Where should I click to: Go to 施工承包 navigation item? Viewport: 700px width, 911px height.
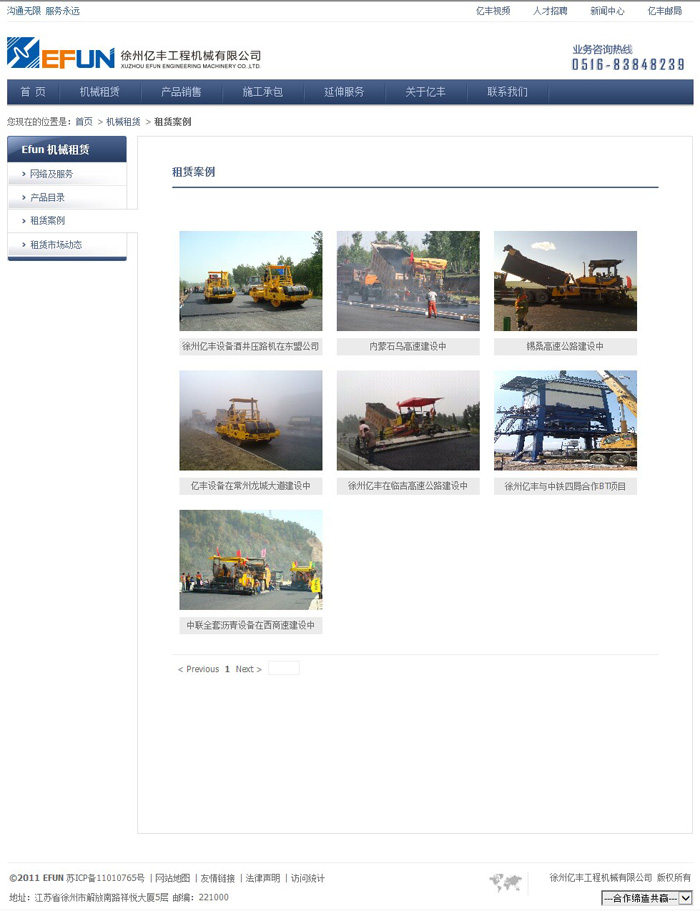tap(263, 92)
